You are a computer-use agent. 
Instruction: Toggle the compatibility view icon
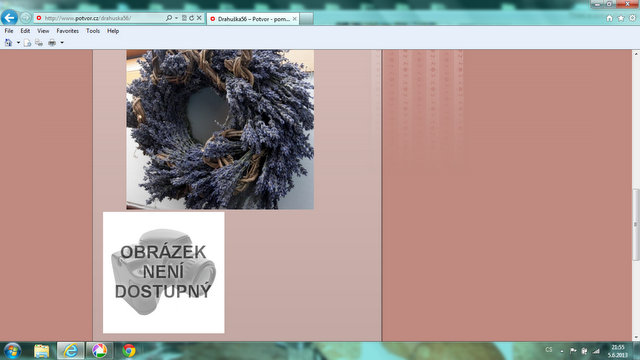pos(184,18)
